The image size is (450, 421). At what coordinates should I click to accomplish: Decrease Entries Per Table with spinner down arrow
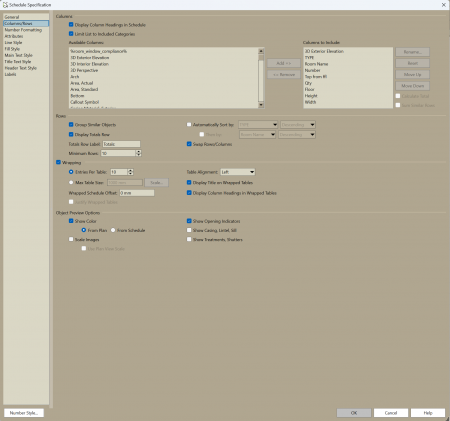pos(131,174)
